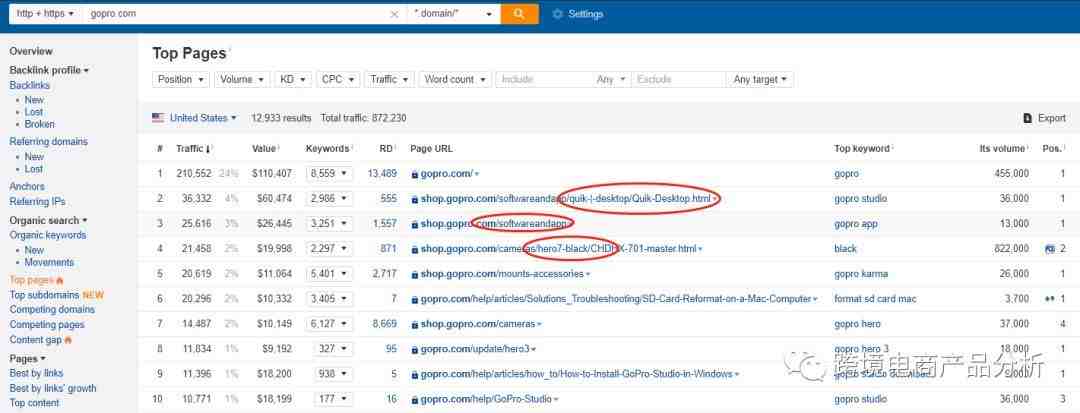Image resolution: width=1080 pixels, height=413 pixels.
Task: Click the Export button
Action: tap(1045, 118)
